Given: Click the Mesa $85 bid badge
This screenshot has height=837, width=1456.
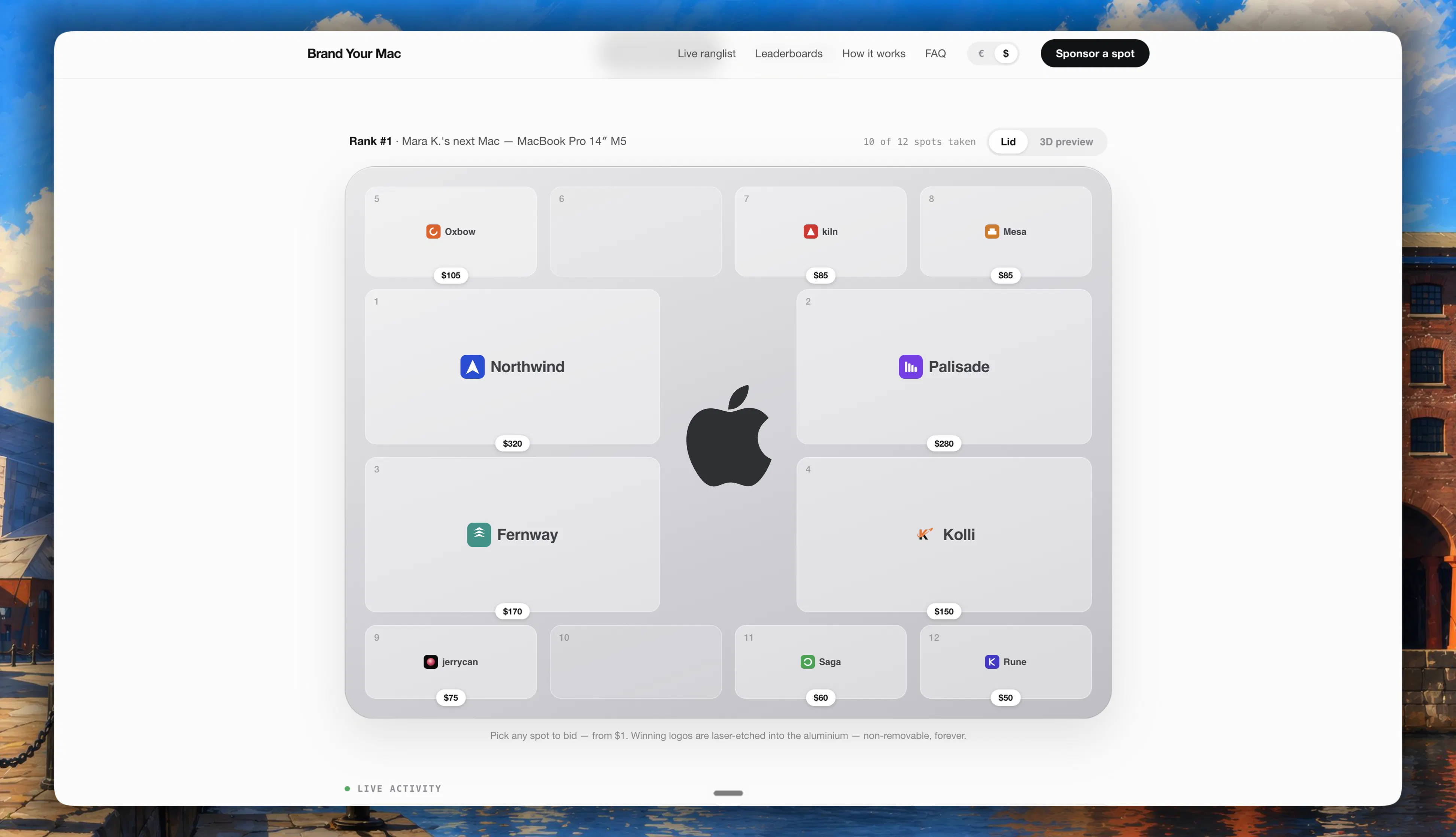Looking at the screenshot, I should tap(1005, 275).
